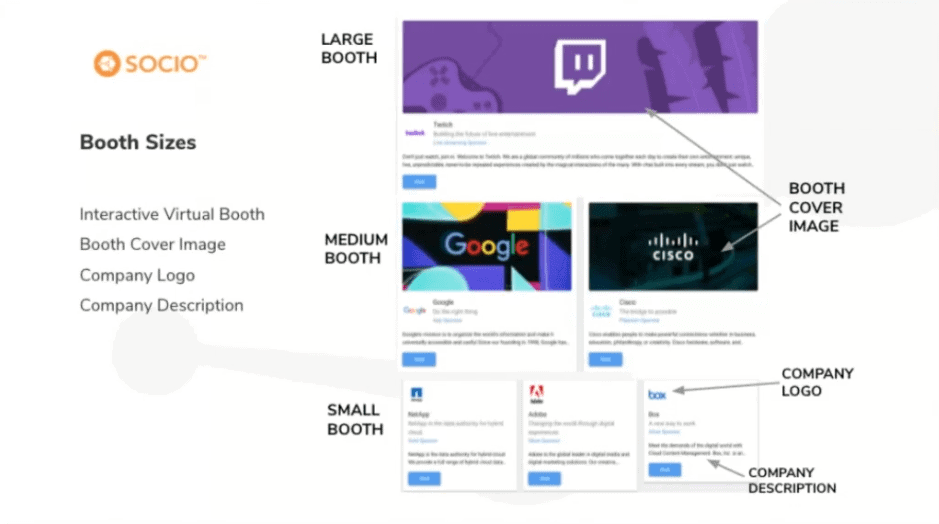Click the Adobe company logo
The height and width of the screenshot is (524, 939).
[537, 394]
